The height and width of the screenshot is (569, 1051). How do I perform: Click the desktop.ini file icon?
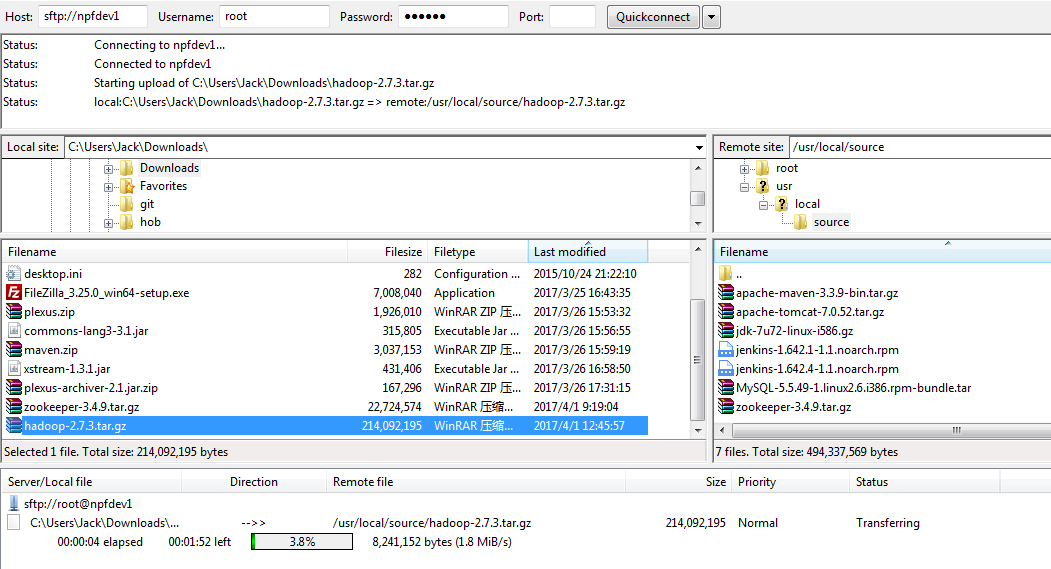(x=13, y=273)
